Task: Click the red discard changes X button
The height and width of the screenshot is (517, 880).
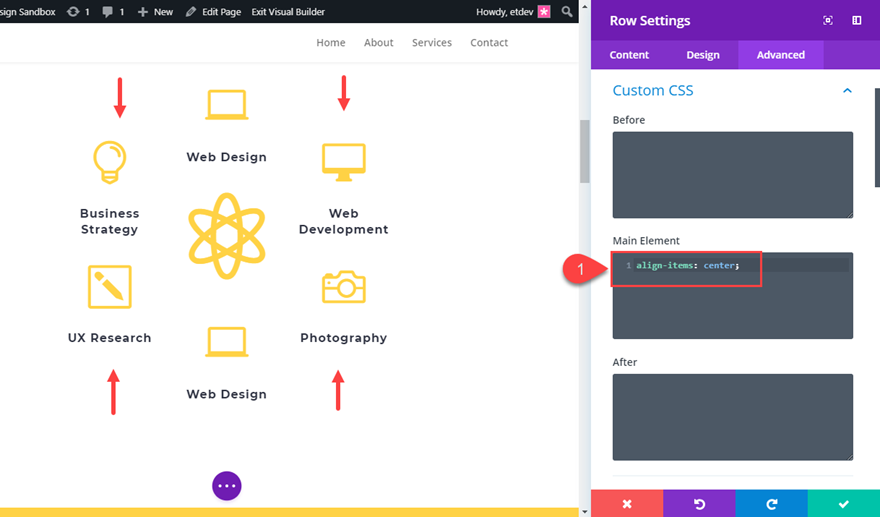Action: 627,504
